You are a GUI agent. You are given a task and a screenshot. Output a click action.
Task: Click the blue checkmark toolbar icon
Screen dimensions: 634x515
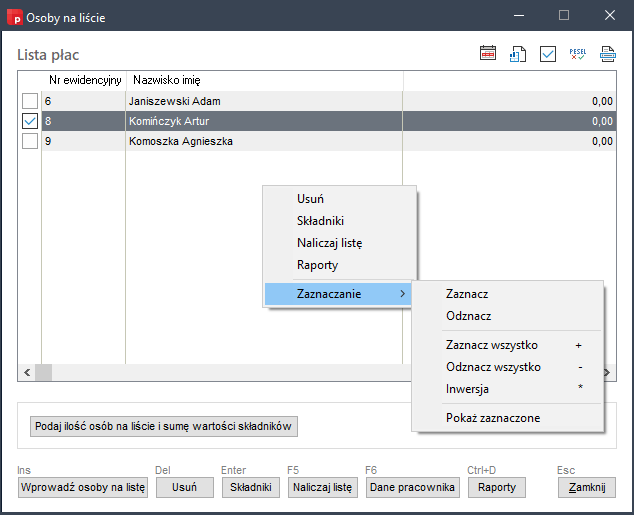[547, 54]
